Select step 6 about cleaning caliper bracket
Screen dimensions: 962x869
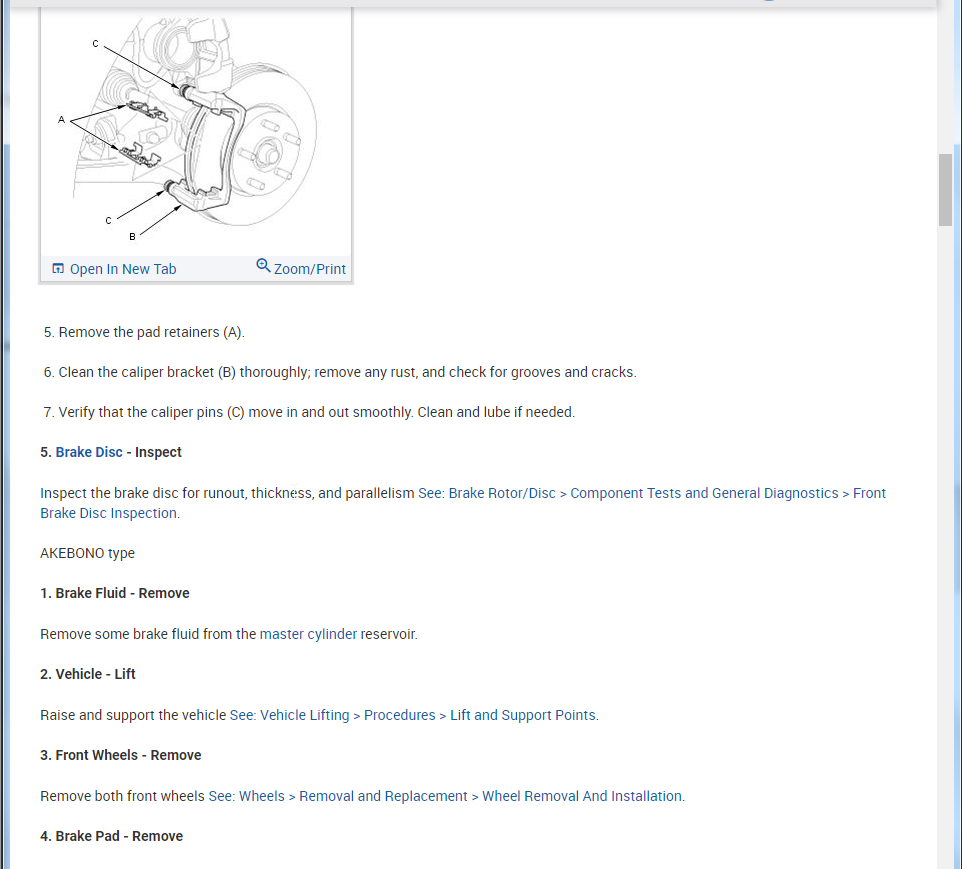(x=340, y=373)
